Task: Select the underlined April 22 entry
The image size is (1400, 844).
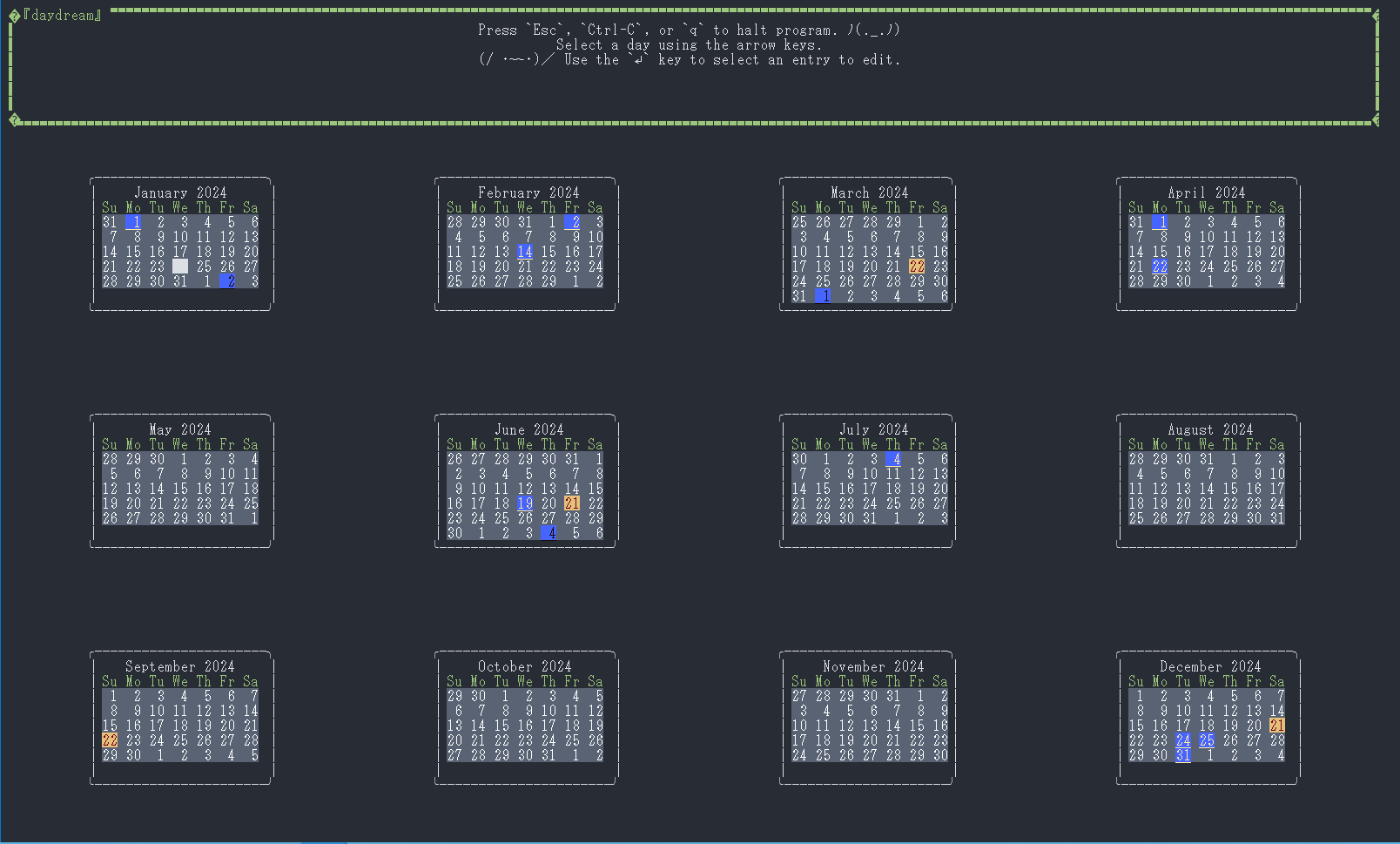Action: pyautogui.click(x=1159, y=266)
